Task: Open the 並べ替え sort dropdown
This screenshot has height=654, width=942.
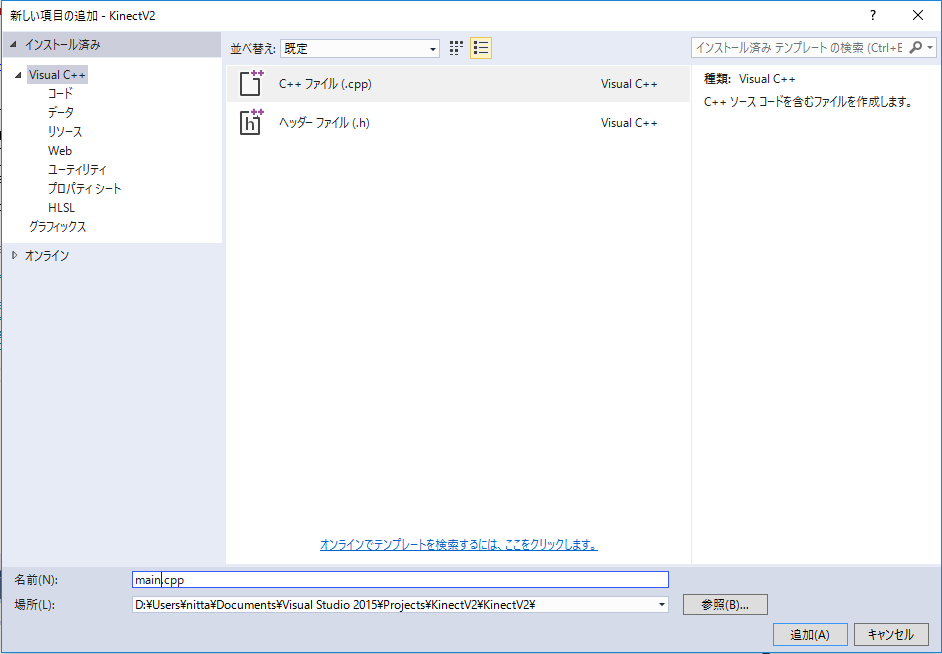Action: click(x=360, y=48)
